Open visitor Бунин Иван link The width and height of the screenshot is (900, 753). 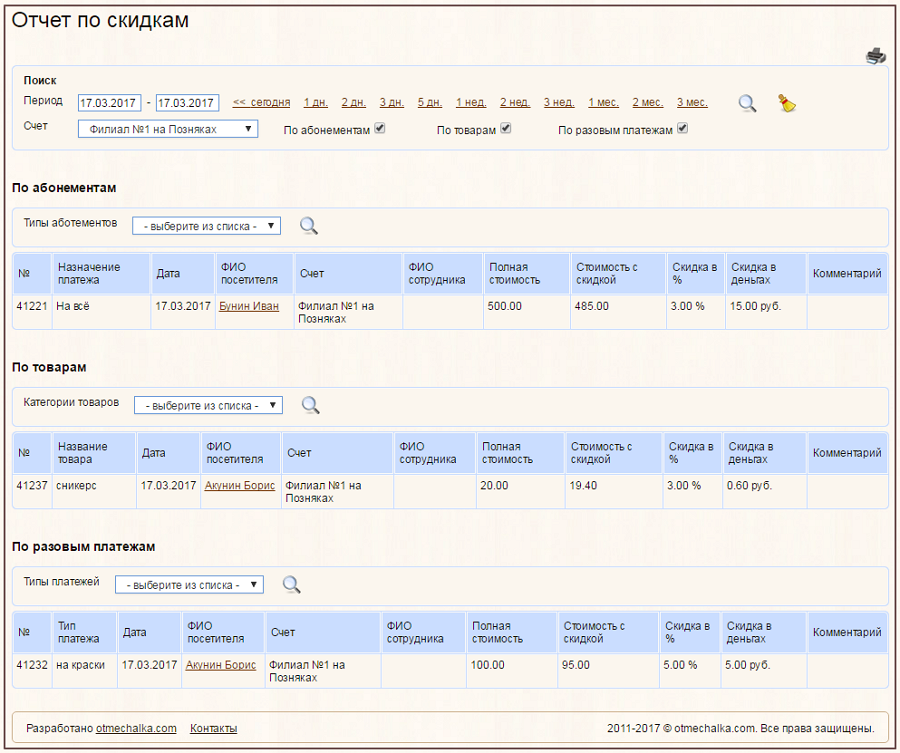tap(249, 306)
